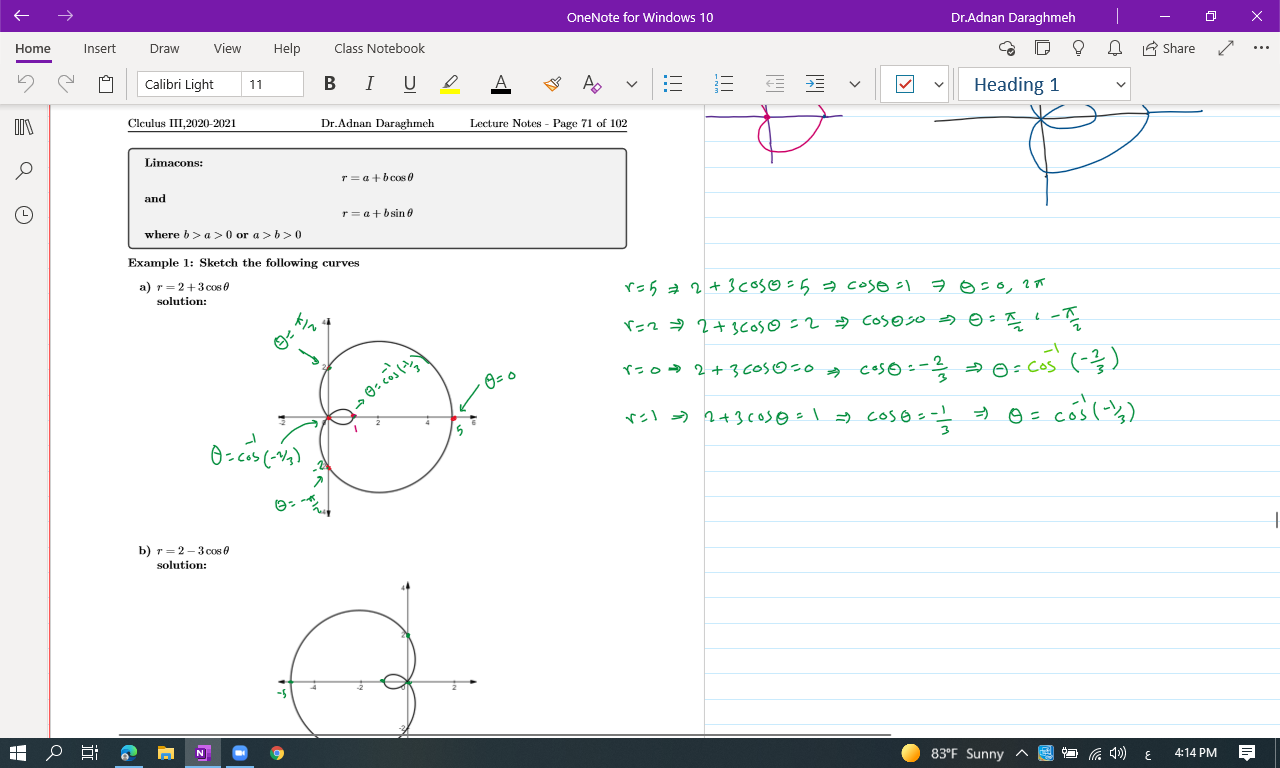Redo the last undone action
The image size is (1280, 768).
pyautogui.click(x=66, y=84)
